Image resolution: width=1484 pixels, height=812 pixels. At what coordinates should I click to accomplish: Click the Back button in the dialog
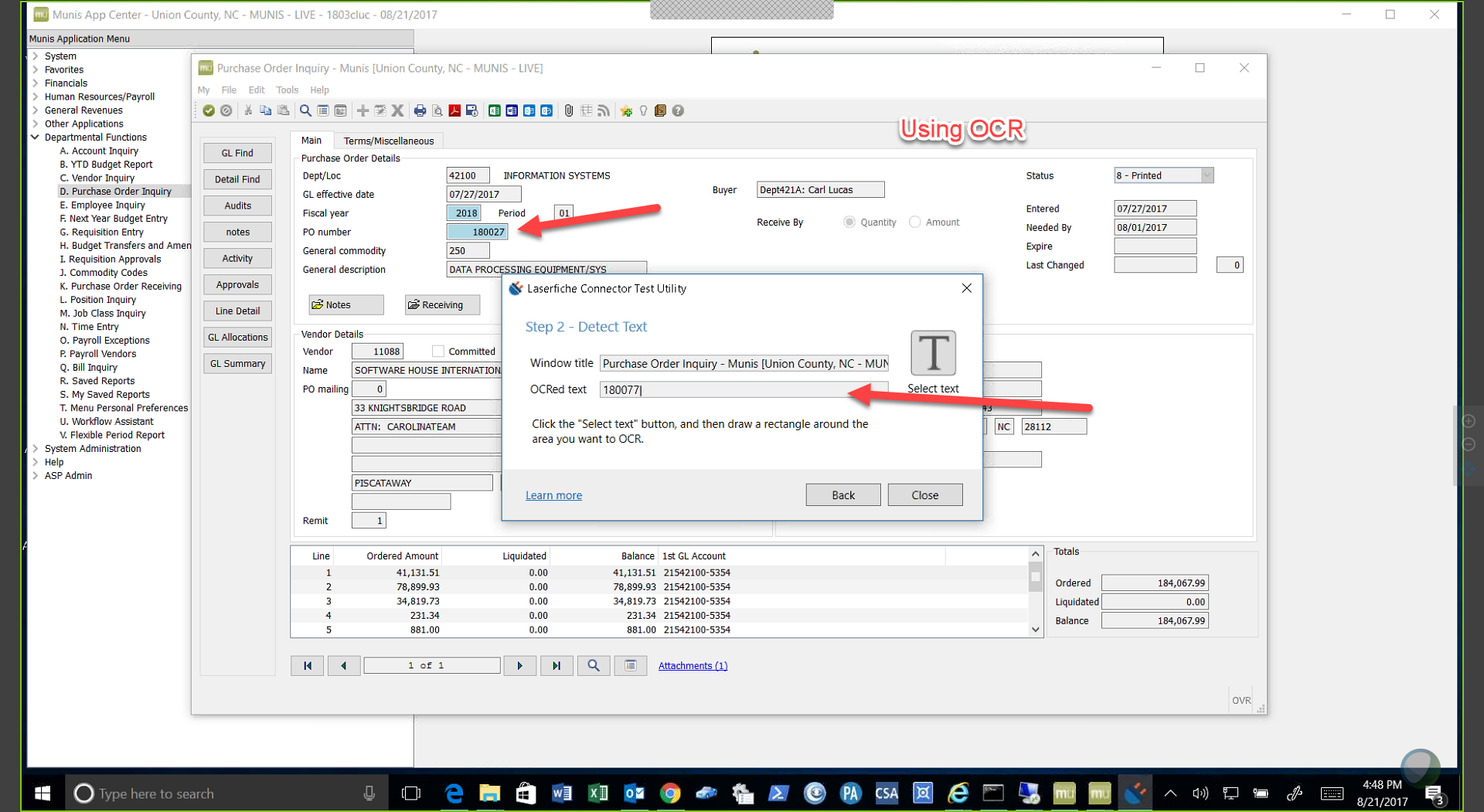coord(842,495)
